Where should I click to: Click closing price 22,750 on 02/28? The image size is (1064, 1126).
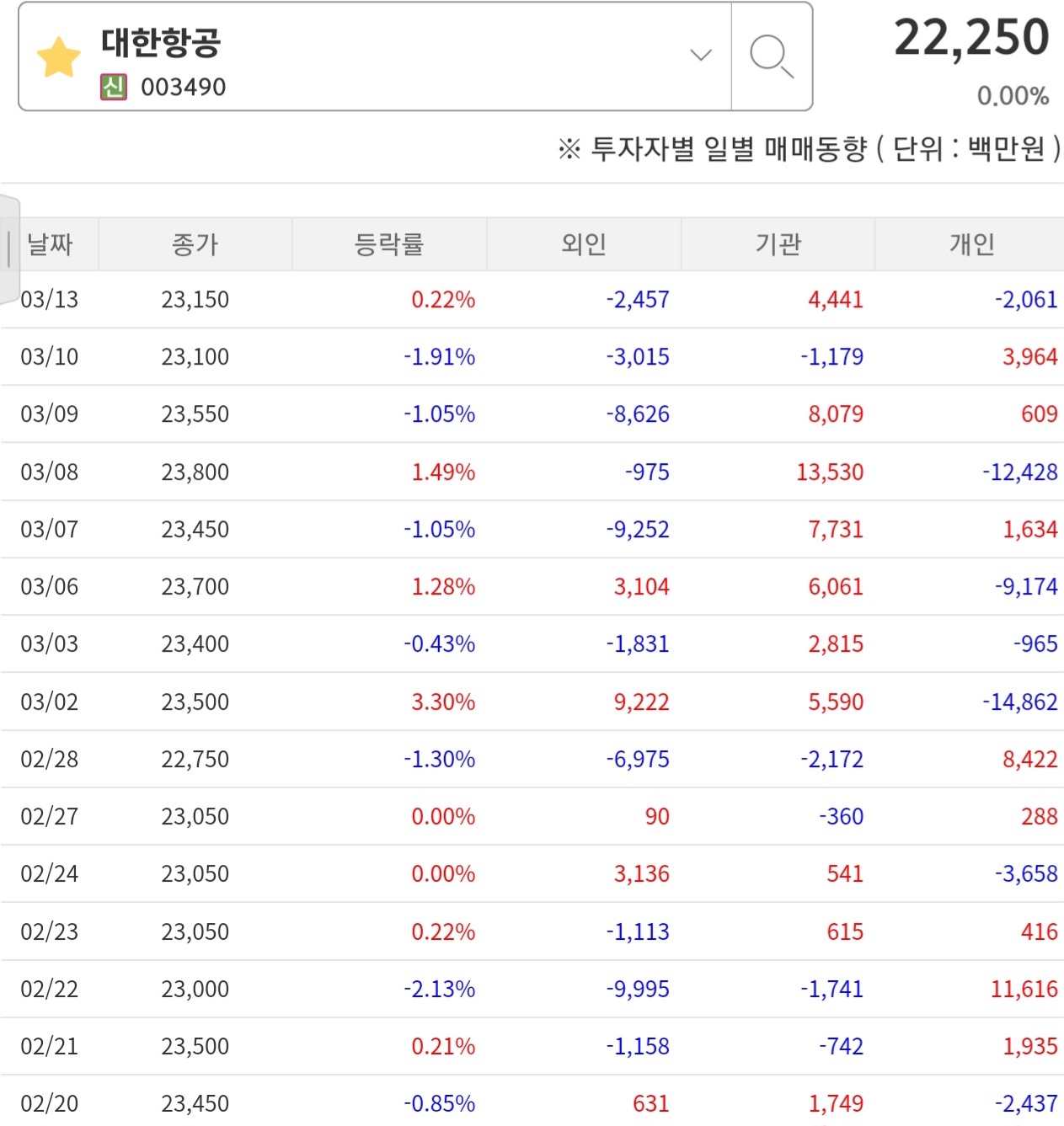195,760
